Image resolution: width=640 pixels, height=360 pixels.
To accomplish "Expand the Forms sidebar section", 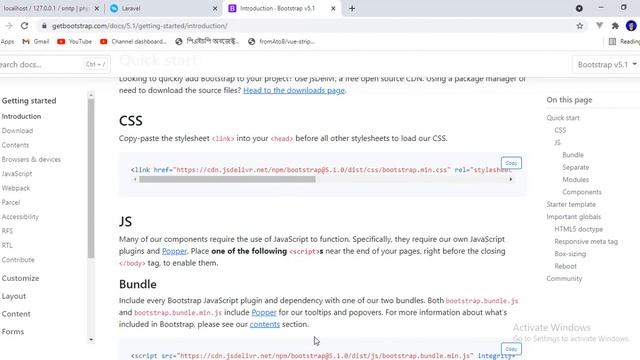I will (x=13, y=331).
